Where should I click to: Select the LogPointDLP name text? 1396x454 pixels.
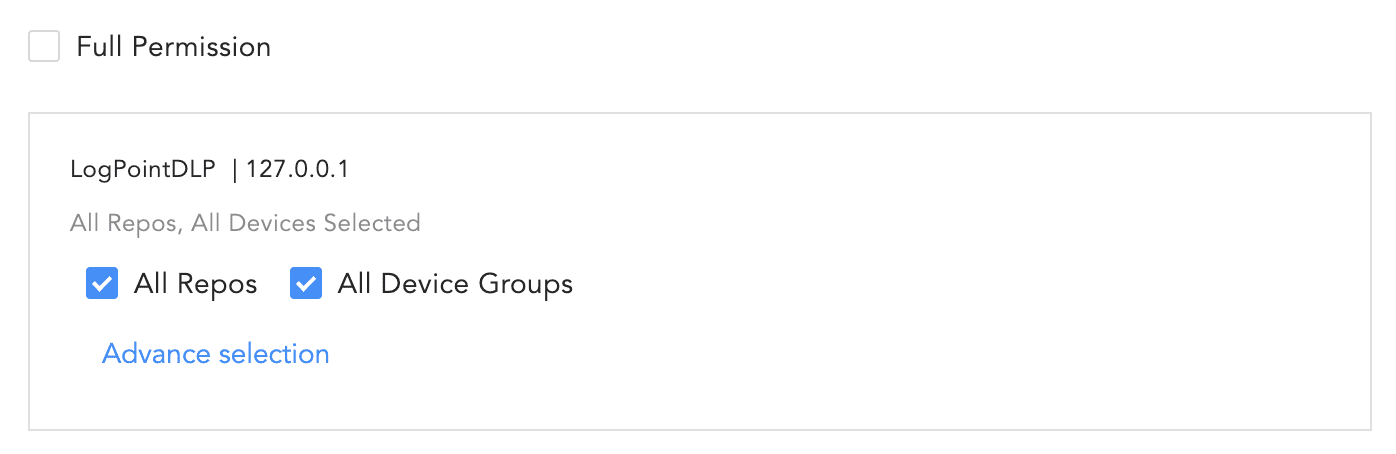coord(142,169)
